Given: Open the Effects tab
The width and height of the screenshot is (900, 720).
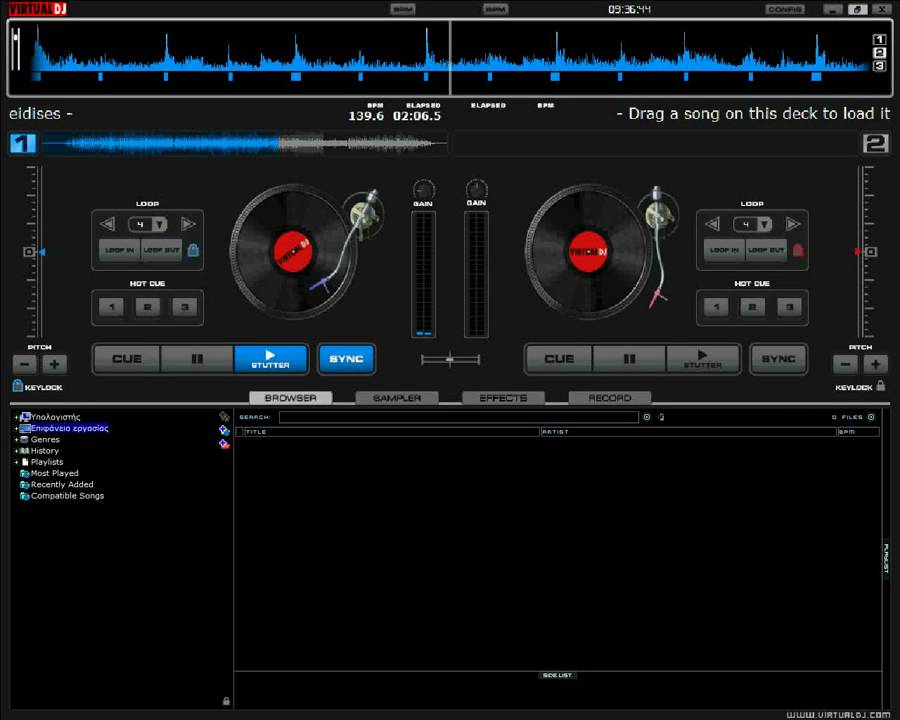Looking at the screenshot, I should [503, 398].
